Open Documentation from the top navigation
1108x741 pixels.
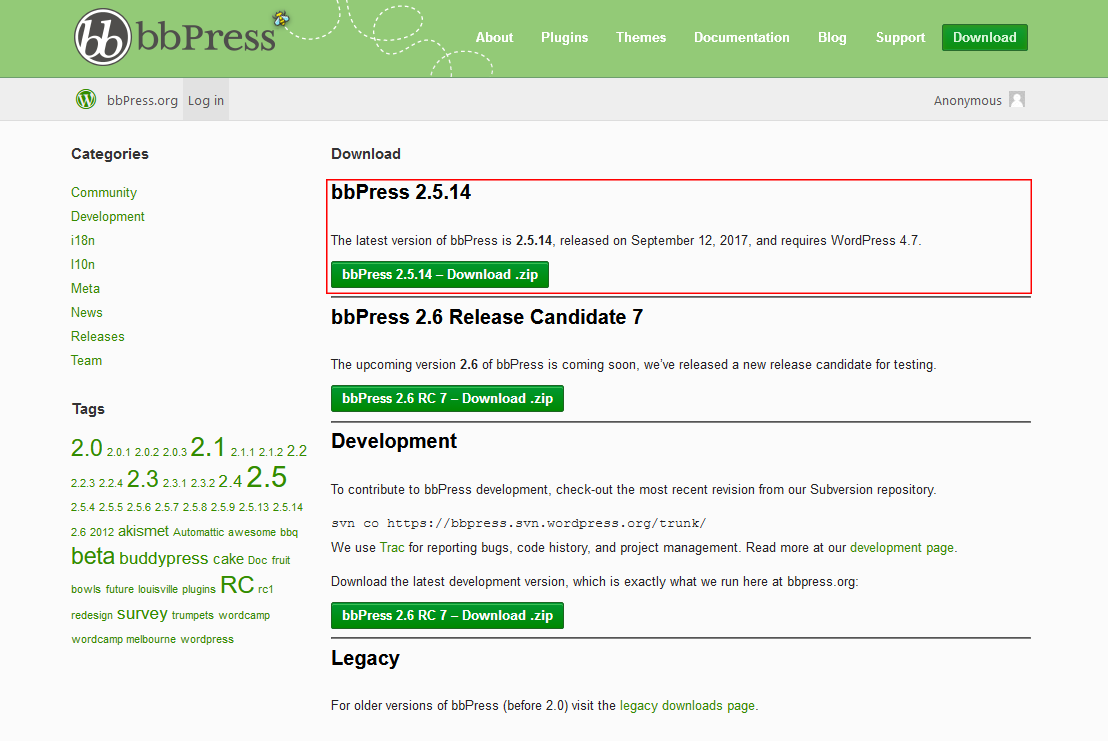(741, 37)
